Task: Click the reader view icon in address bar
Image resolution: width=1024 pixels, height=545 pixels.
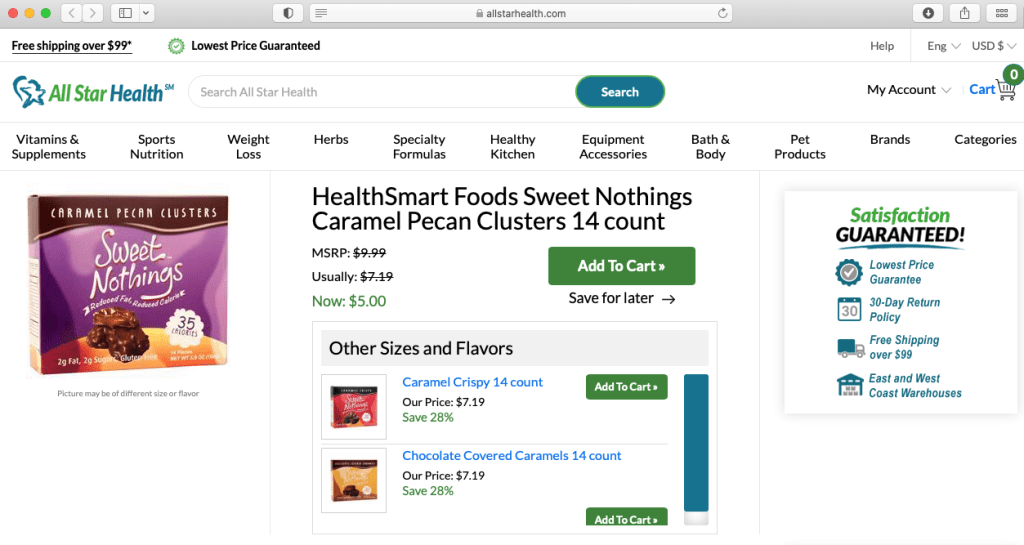Action: [x=321, y=13]
